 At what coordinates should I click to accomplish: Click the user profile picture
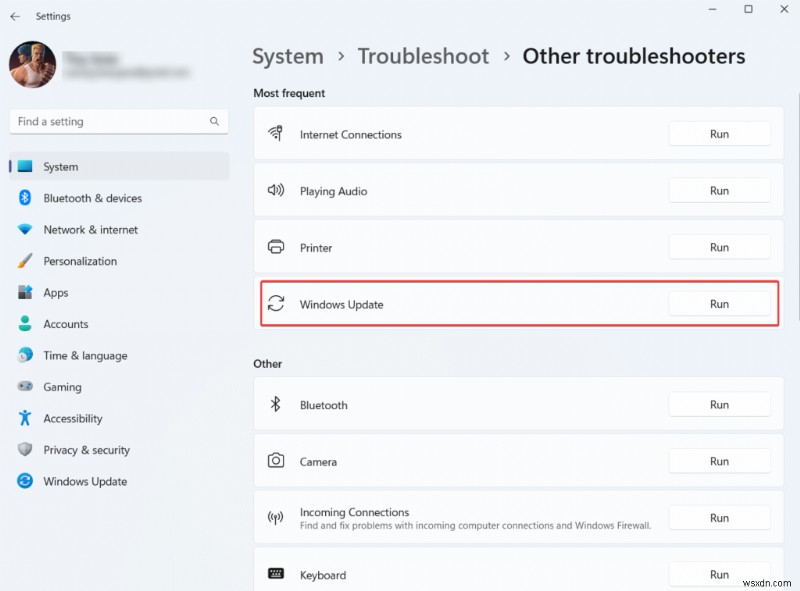coord(32,64)
